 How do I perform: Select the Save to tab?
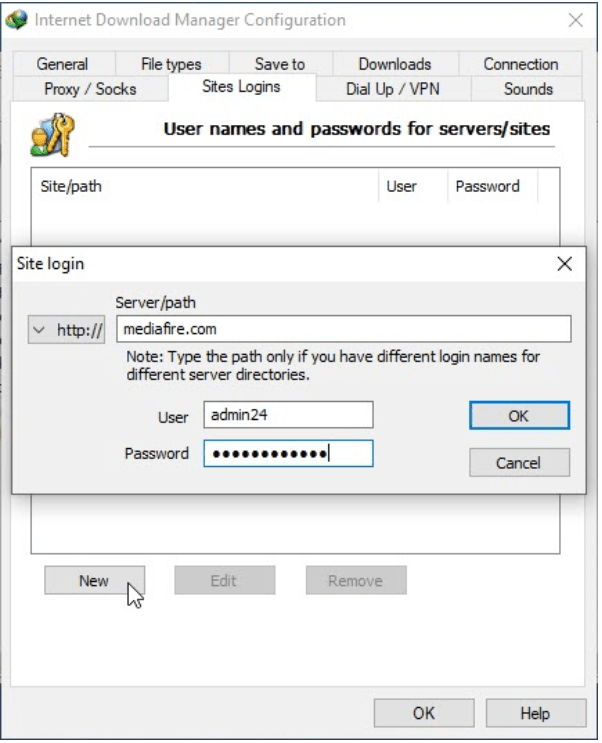[x=279, y=64]
